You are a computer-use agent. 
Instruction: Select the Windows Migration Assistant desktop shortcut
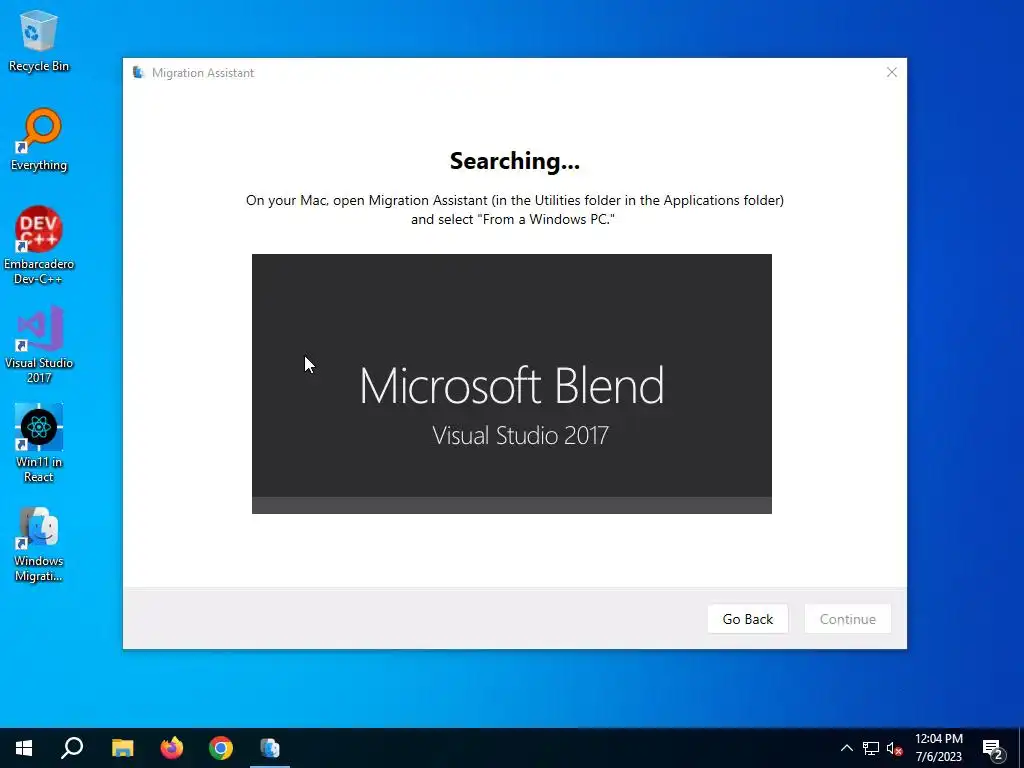[39, 544]
